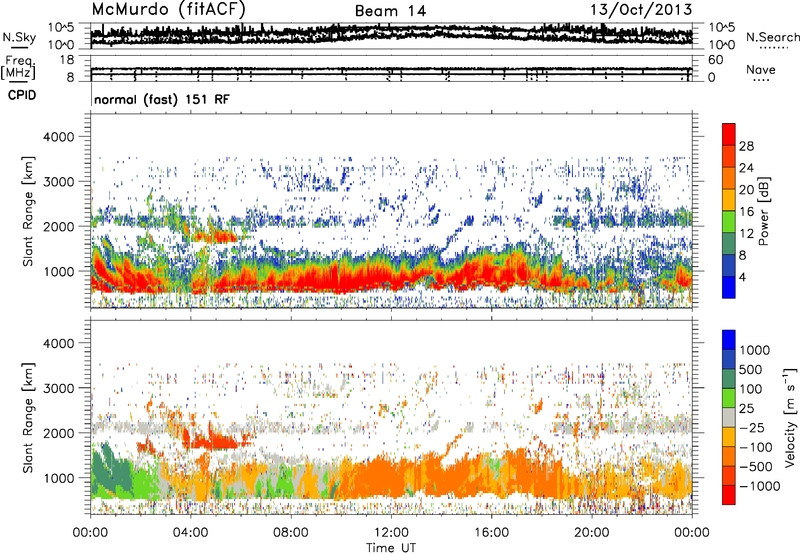
Task: Click the '20:00' time tick label
Action: point(591,533)
